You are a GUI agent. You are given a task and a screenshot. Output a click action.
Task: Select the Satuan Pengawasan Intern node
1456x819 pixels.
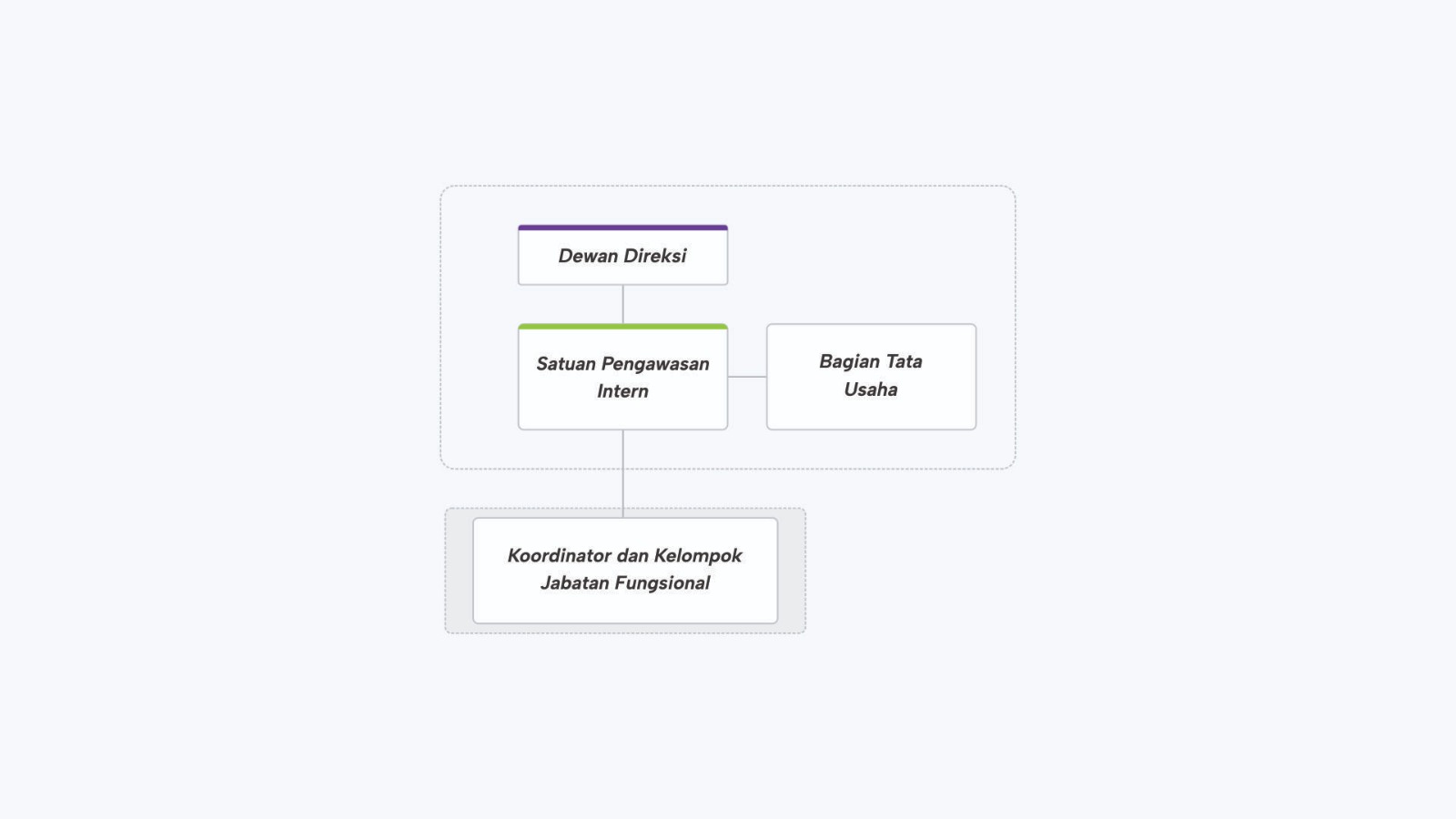[622, 377]
